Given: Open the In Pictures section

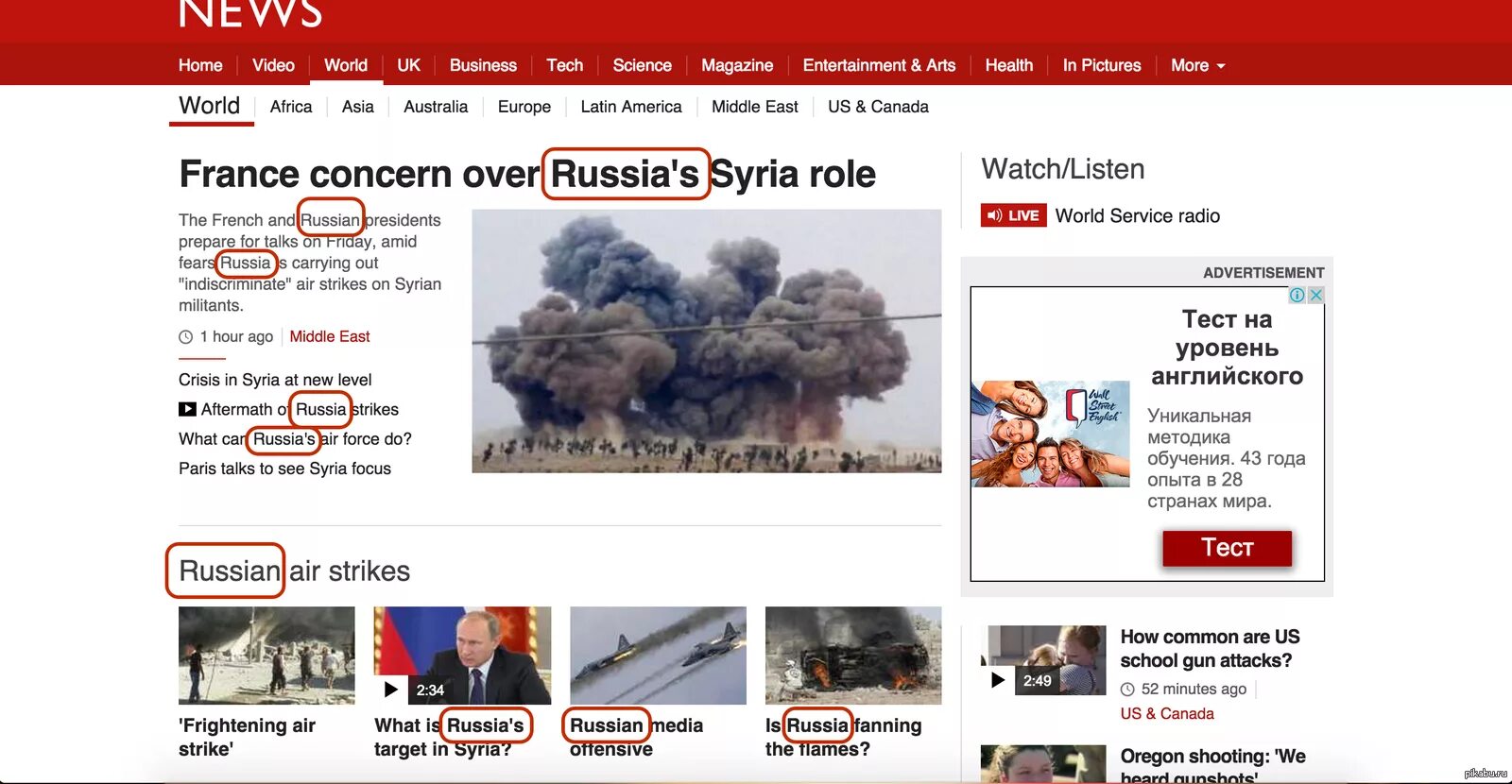Looking at the screenshot, I should click(x=1102, y=65).
